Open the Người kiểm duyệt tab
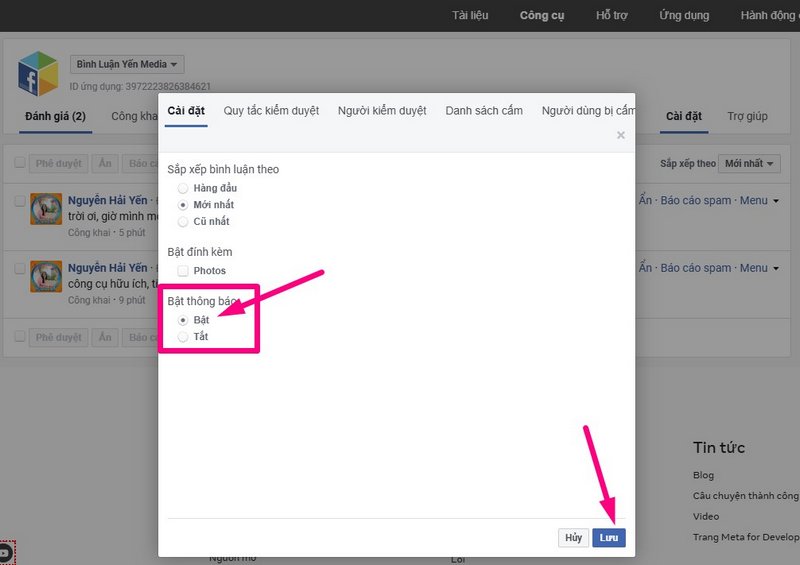Screen dimensions: 800x565 (382, 110)
